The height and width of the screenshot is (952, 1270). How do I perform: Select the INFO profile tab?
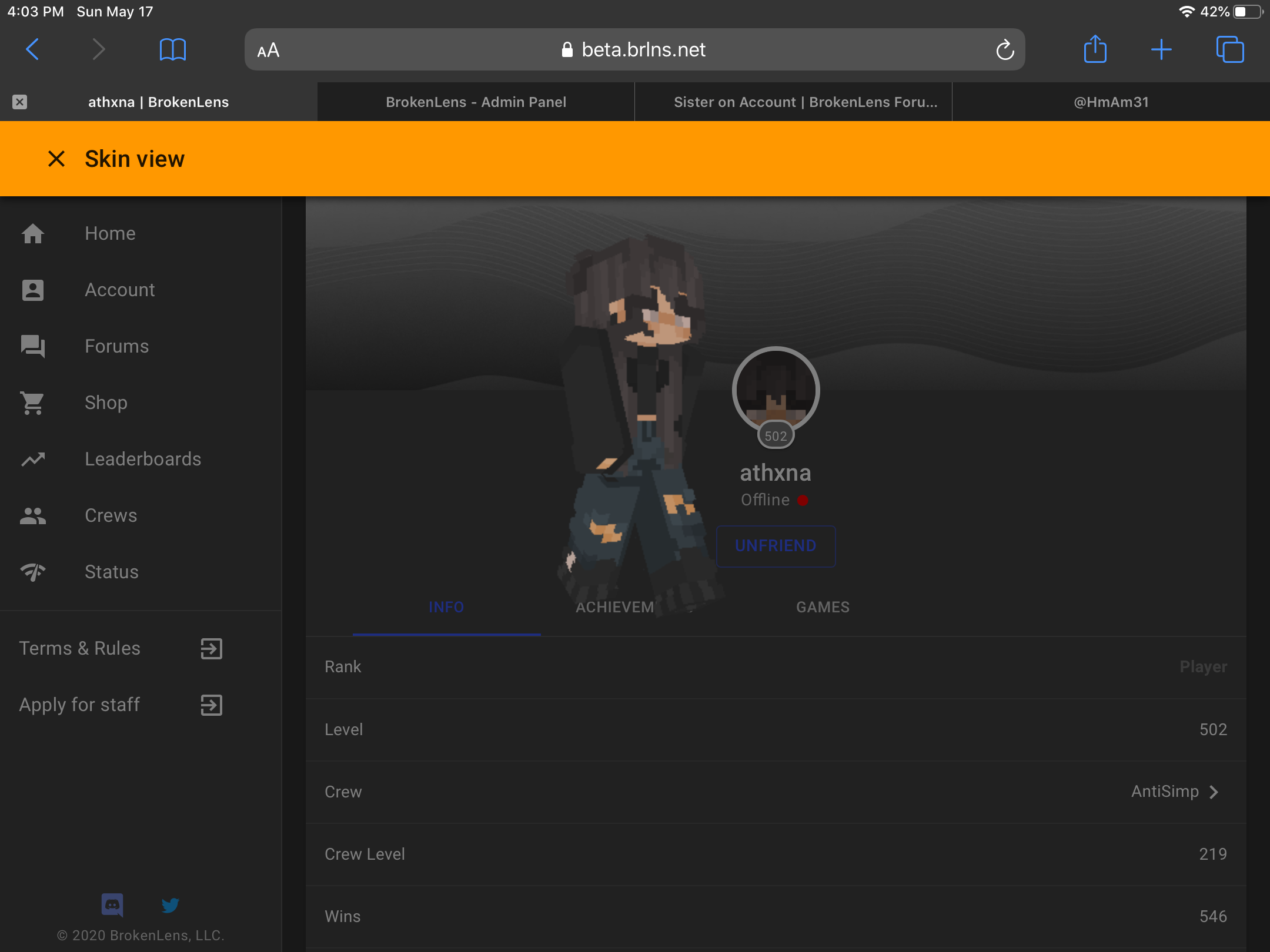pyautogui.click(x=446, y=607)
